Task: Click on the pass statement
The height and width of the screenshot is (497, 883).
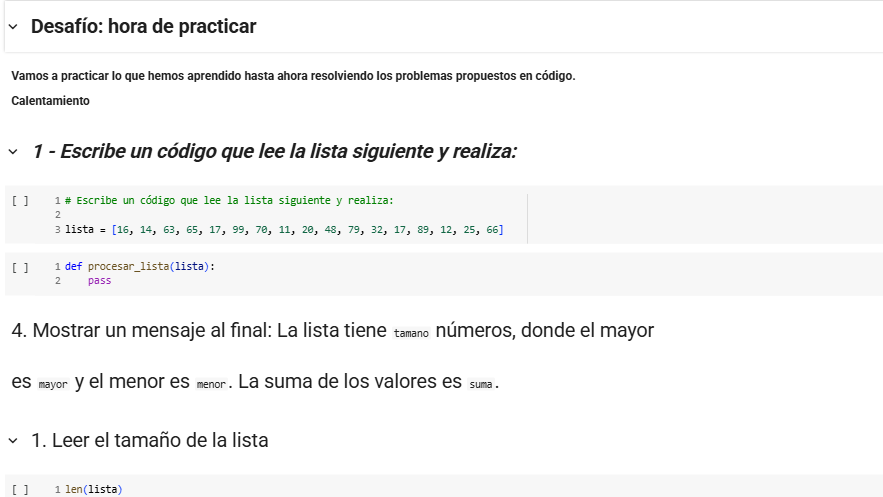Action: [x=99, y=281]
